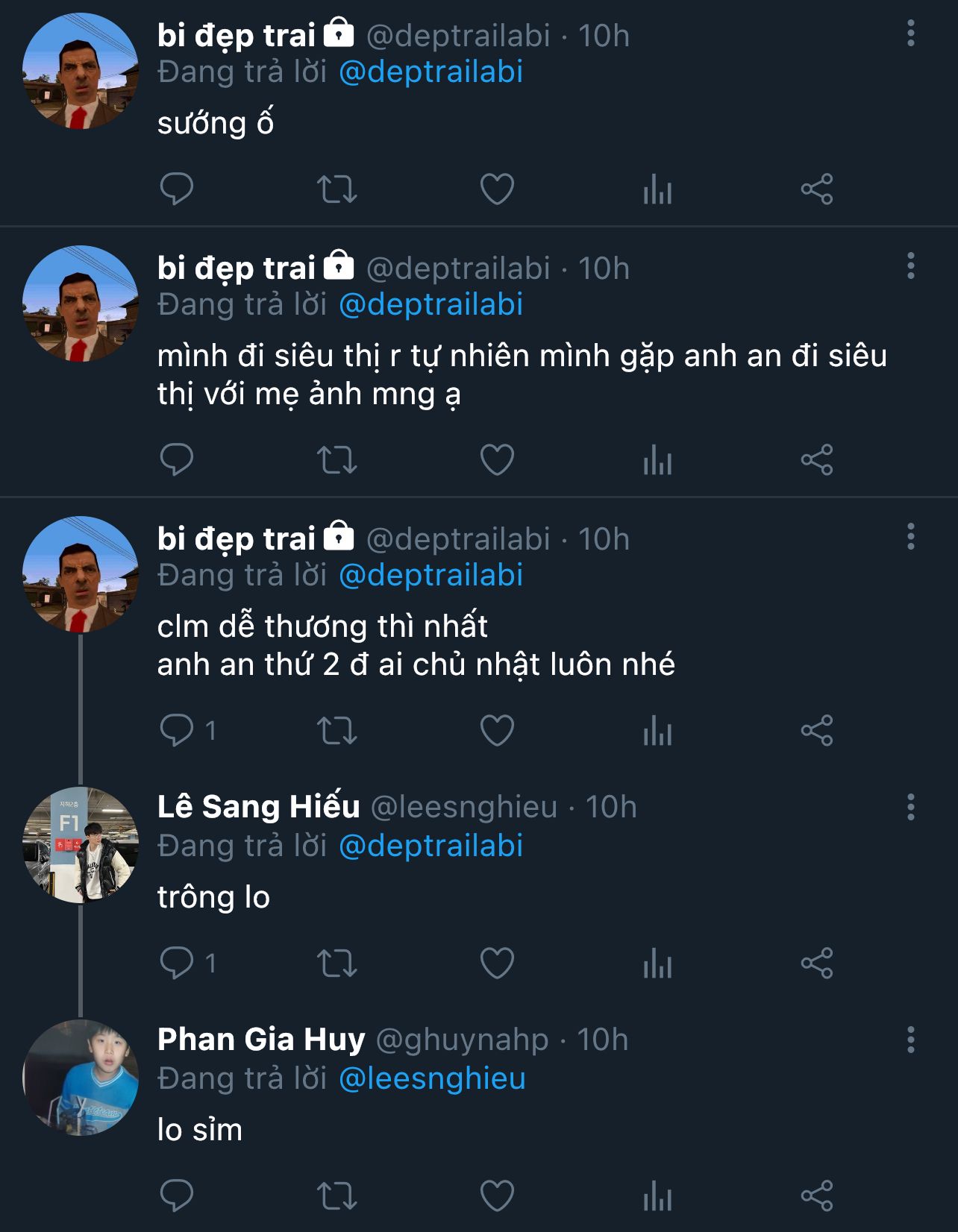The image size is (958, 1232).
Task: Share the "lo sỉm" reply
Action: 816,1195
